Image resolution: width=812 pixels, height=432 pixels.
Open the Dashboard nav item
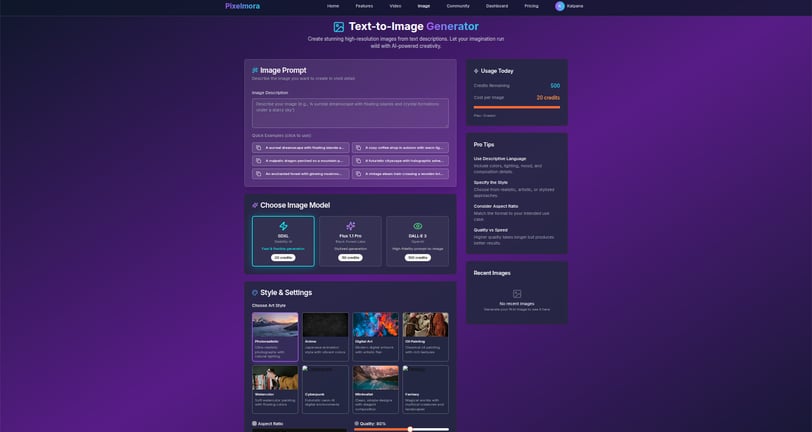coord(497,6)
